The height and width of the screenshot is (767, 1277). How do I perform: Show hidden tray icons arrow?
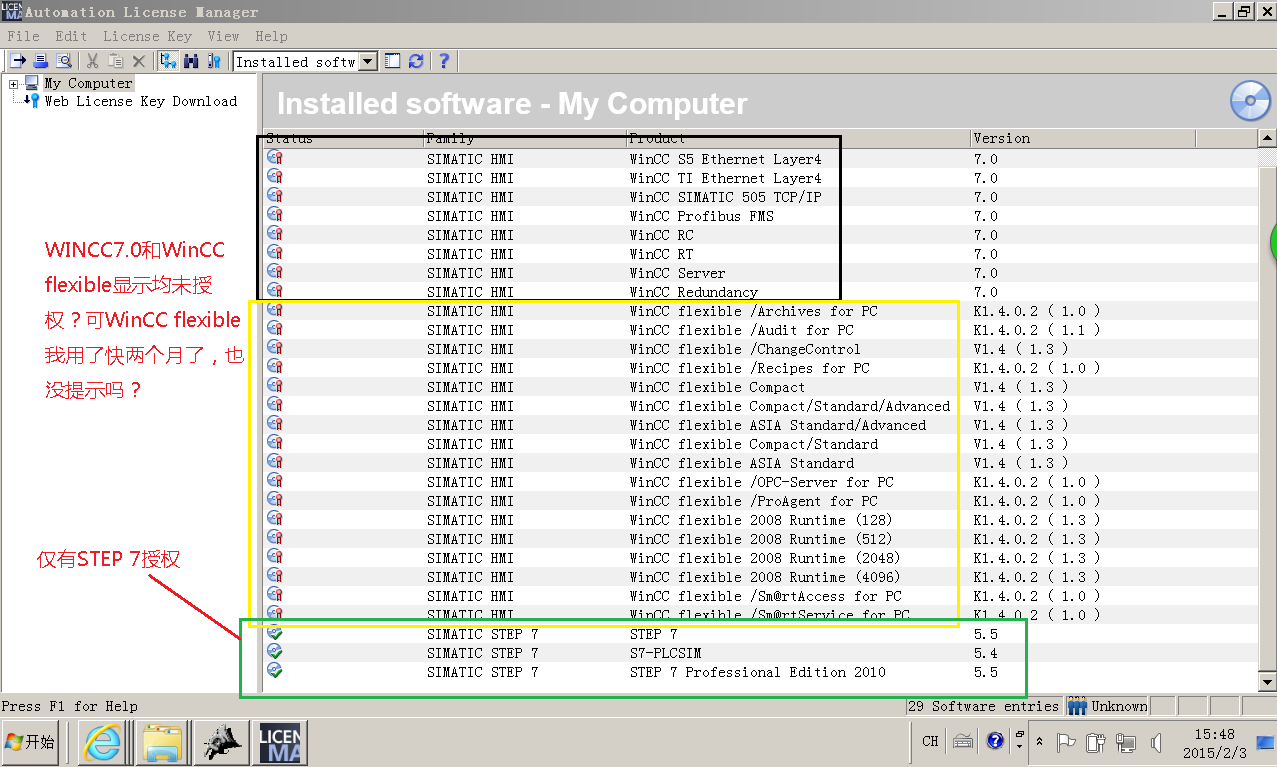click(x=1040, y=742)
